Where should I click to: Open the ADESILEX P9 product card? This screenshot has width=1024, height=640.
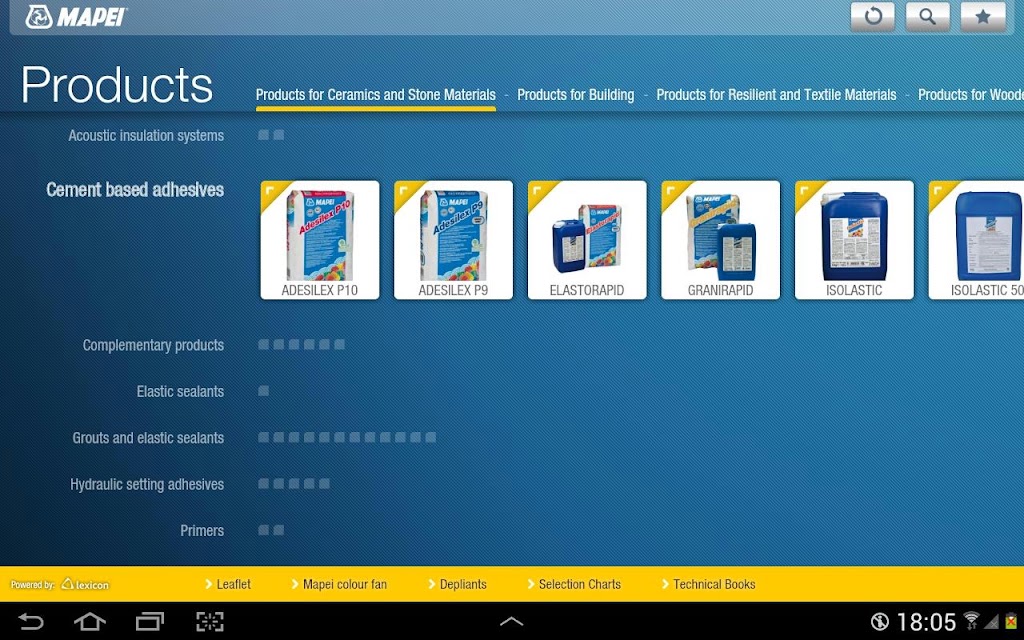pyautogui.click(x=453, y=240)
